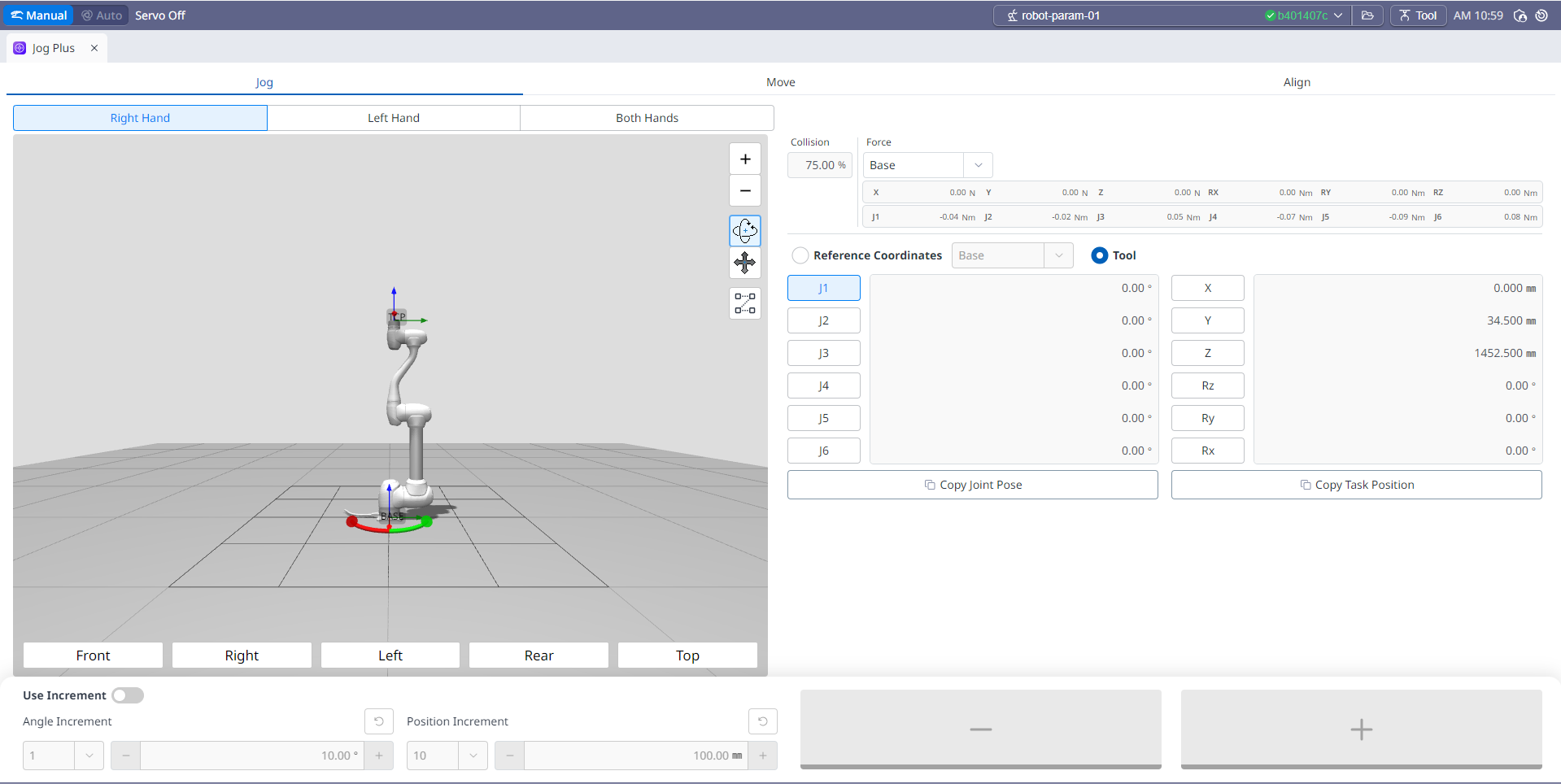Toggle the Use Increment switch
This screenshot has width=1561, height=784.
point(128,695)
